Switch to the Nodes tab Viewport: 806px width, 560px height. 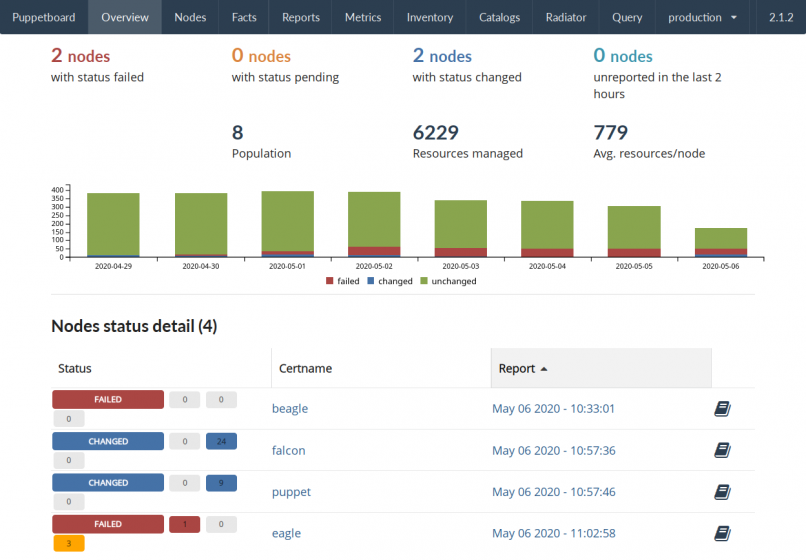click(190, 17)
